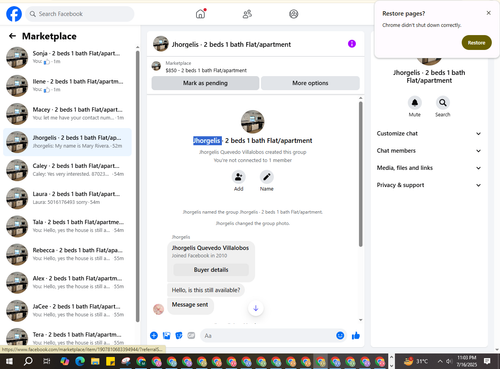
Task: Open Tera conversation
Action: click(x=68, y=337)
